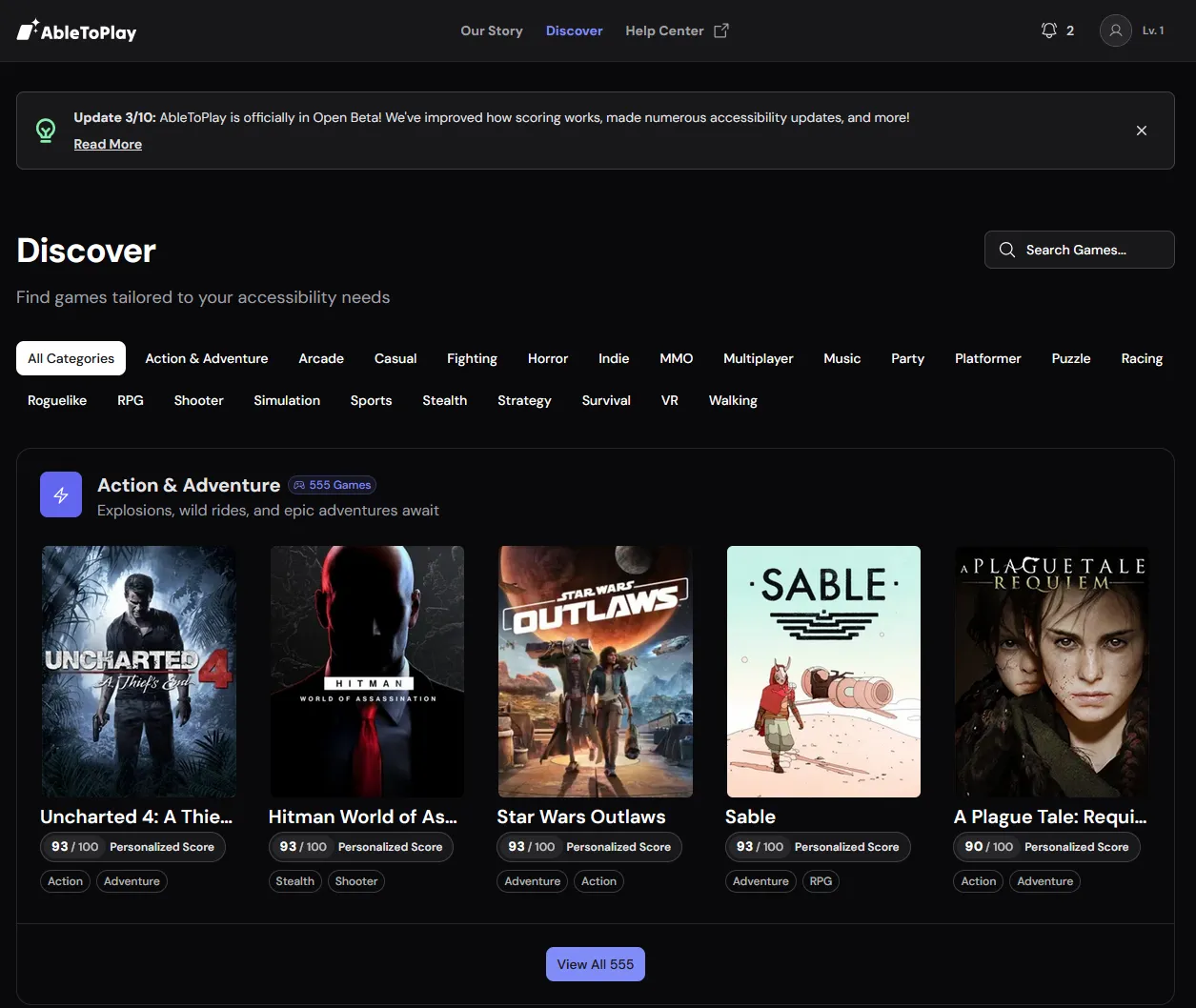Screen dimensions: 1196x1008
Task: Select Shooter category filter
Action: pyautogui.click(x=198, y=400)
